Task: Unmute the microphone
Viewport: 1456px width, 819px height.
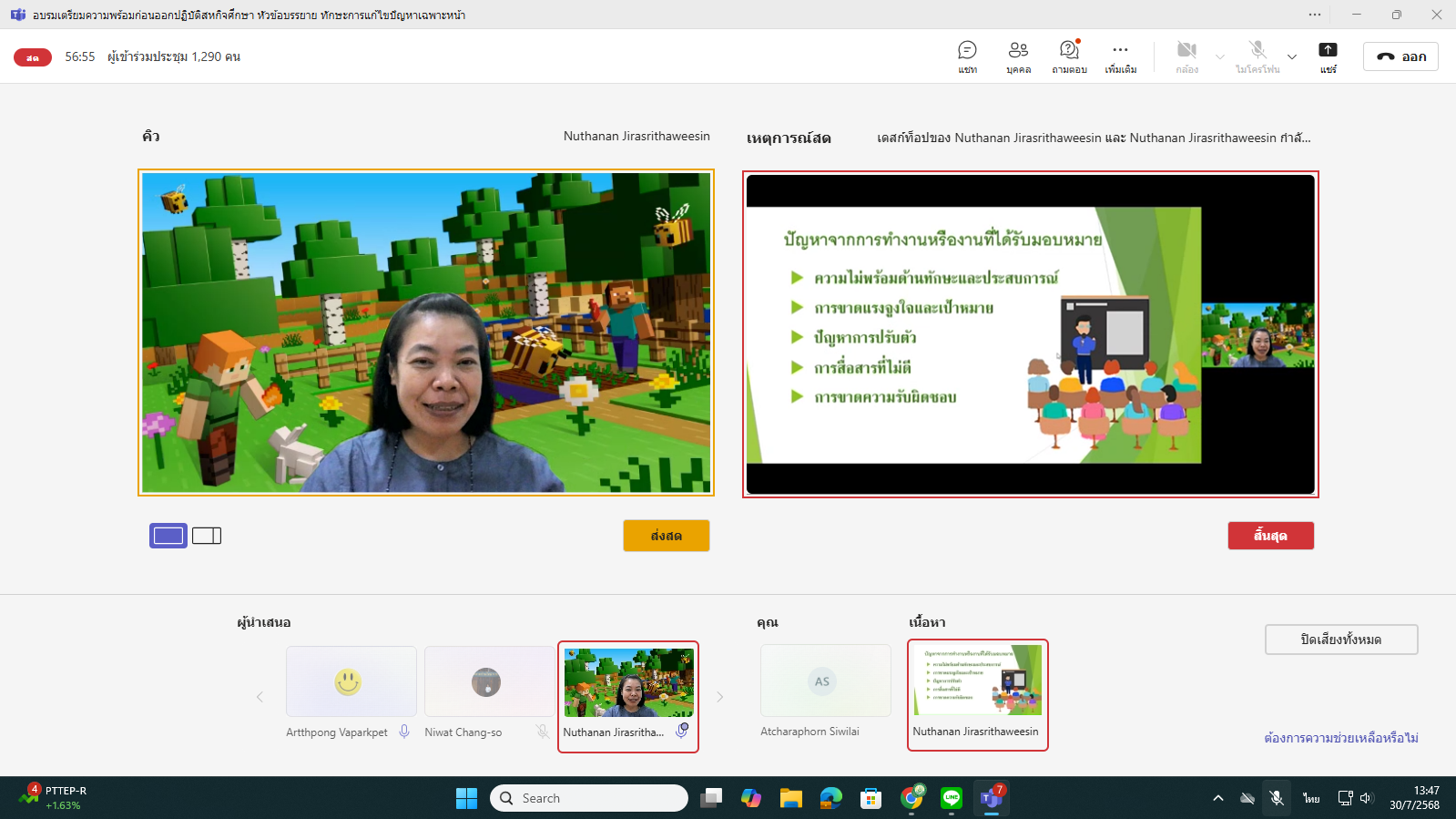Action: click(1257, 56)
